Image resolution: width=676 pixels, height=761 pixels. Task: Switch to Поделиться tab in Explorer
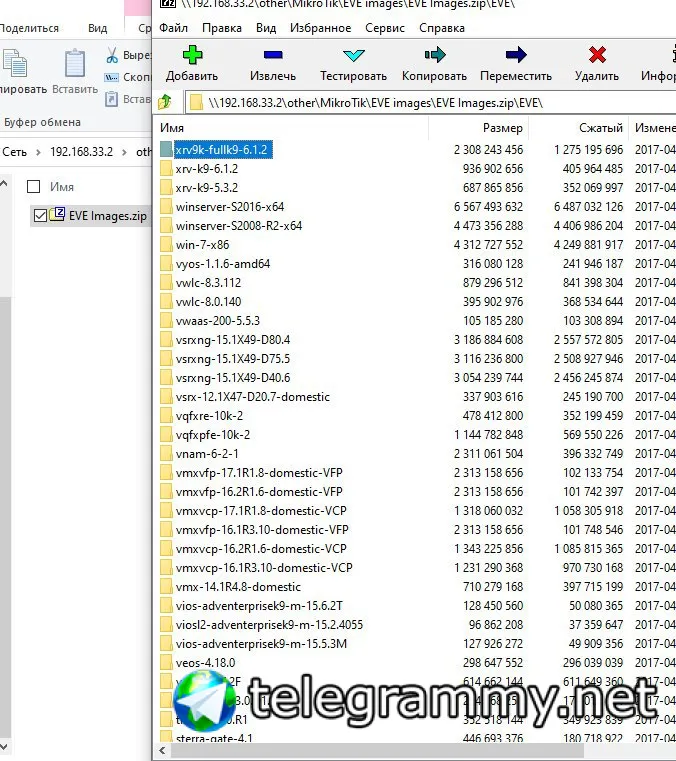[29, 28]
